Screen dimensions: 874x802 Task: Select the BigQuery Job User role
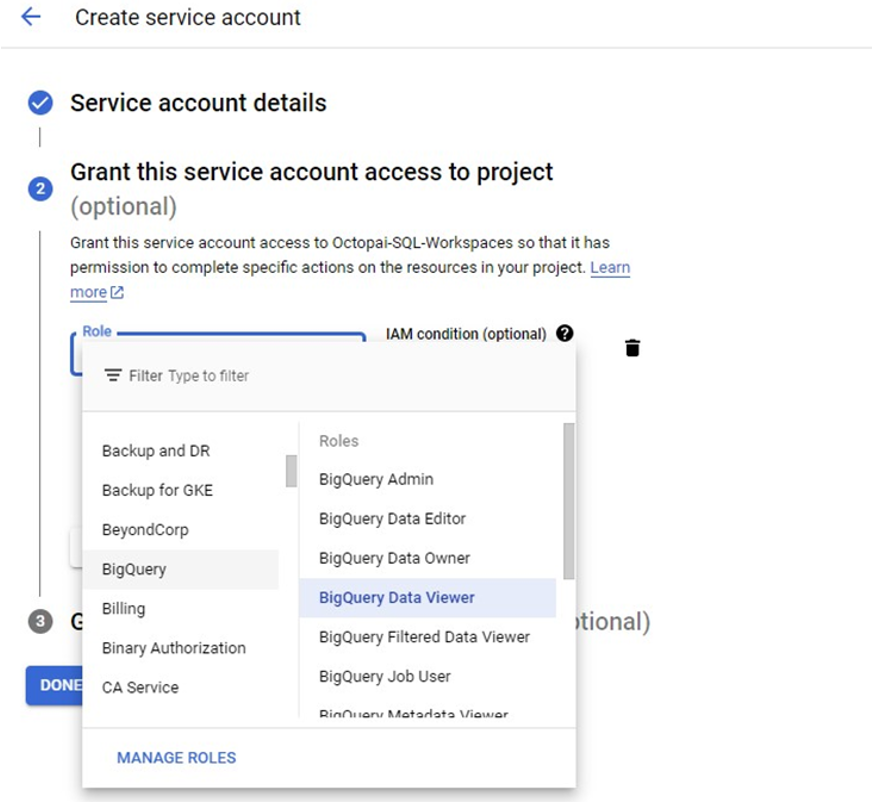[385, 677]
